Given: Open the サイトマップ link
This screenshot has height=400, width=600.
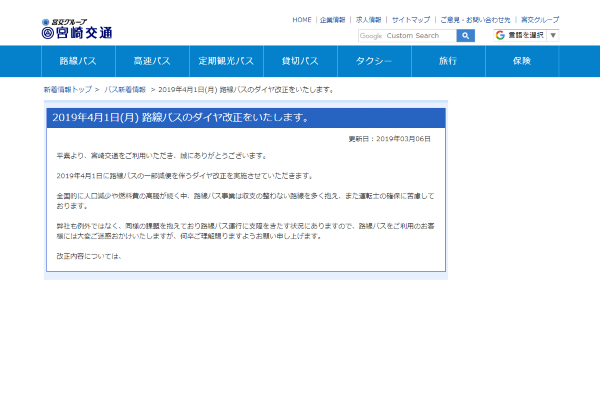Looking at the screenshot, I should pos(411,20).
